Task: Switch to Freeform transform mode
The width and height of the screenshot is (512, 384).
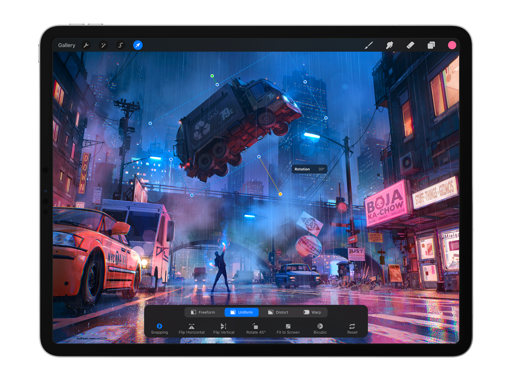Action: 203,312
